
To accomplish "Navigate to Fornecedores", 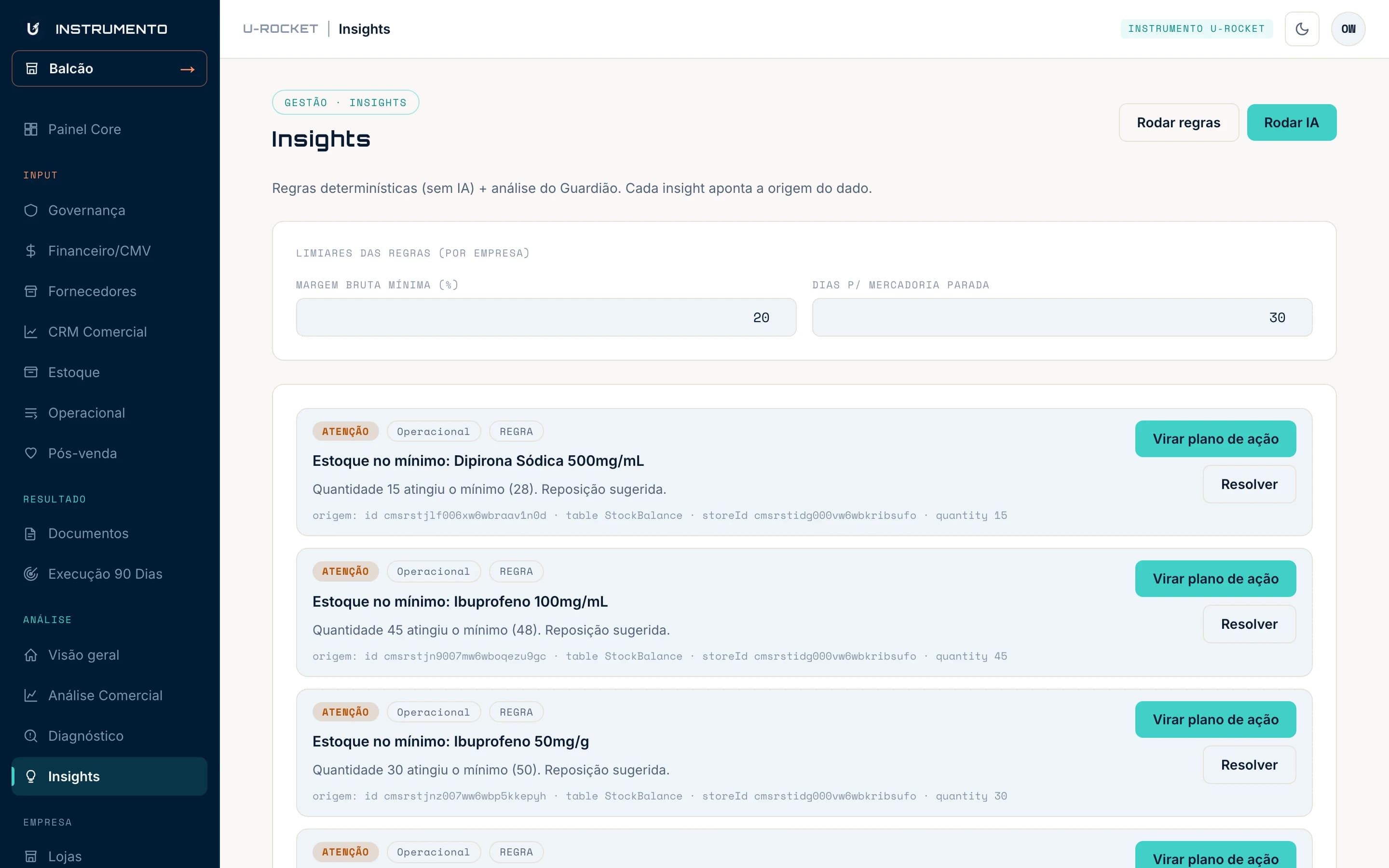I will point(109,291).
